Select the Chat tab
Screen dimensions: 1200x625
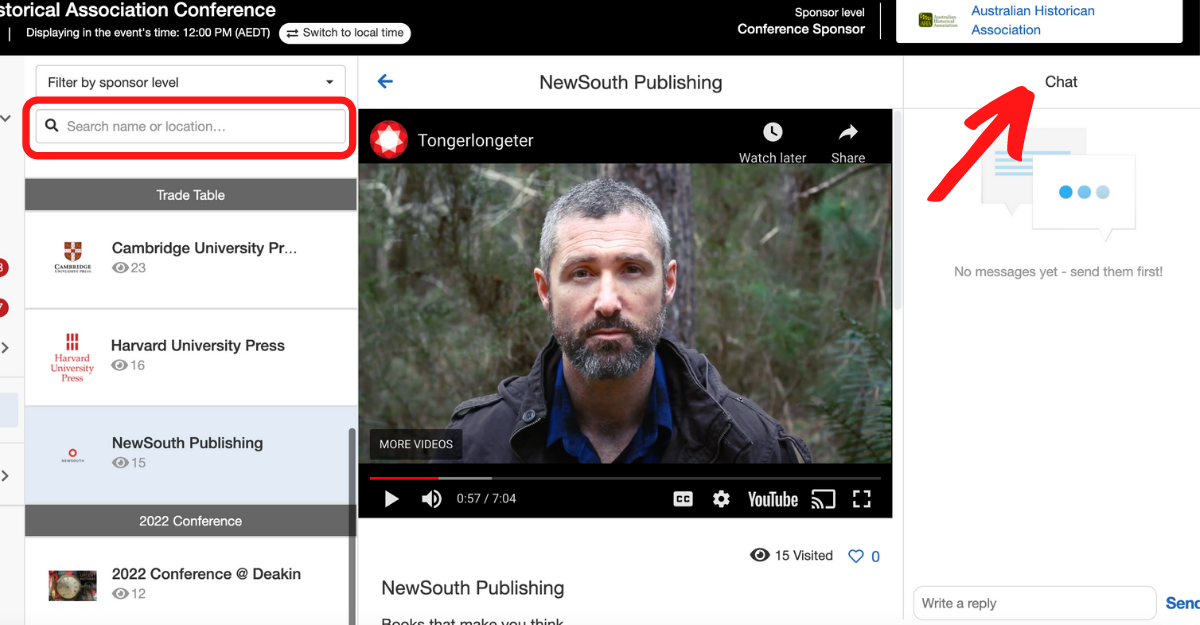1061,82
